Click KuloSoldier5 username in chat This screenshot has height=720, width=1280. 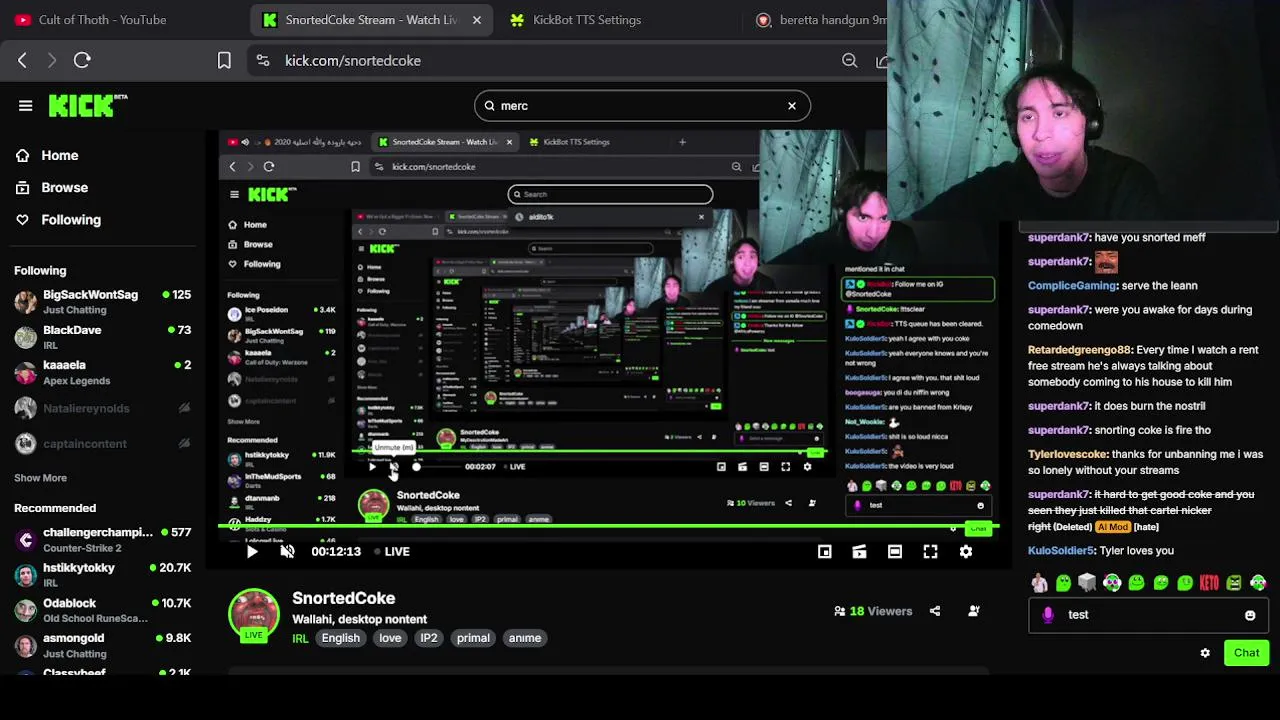[1060, 550]
